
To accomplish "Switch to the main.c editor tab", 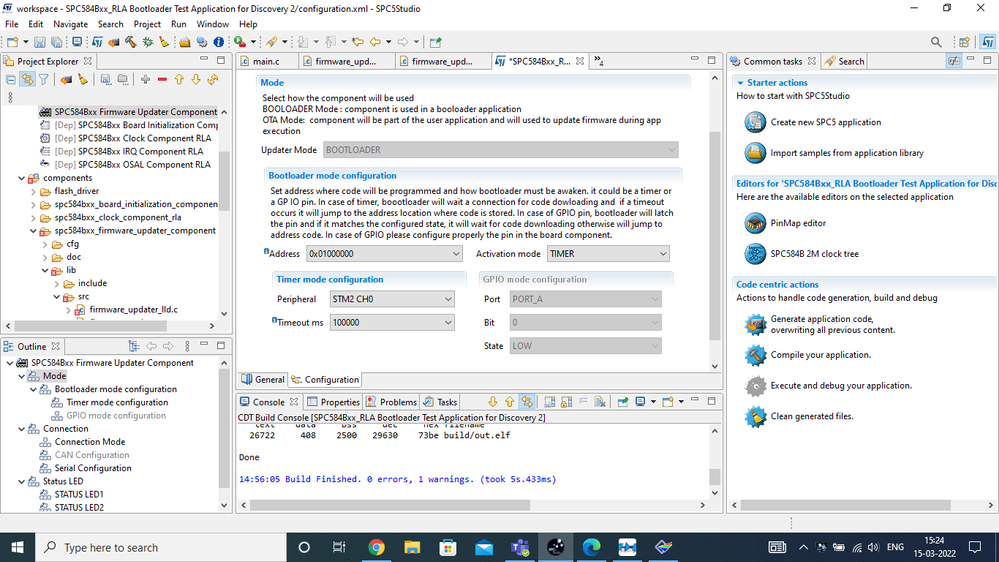I will coord(266,61).
